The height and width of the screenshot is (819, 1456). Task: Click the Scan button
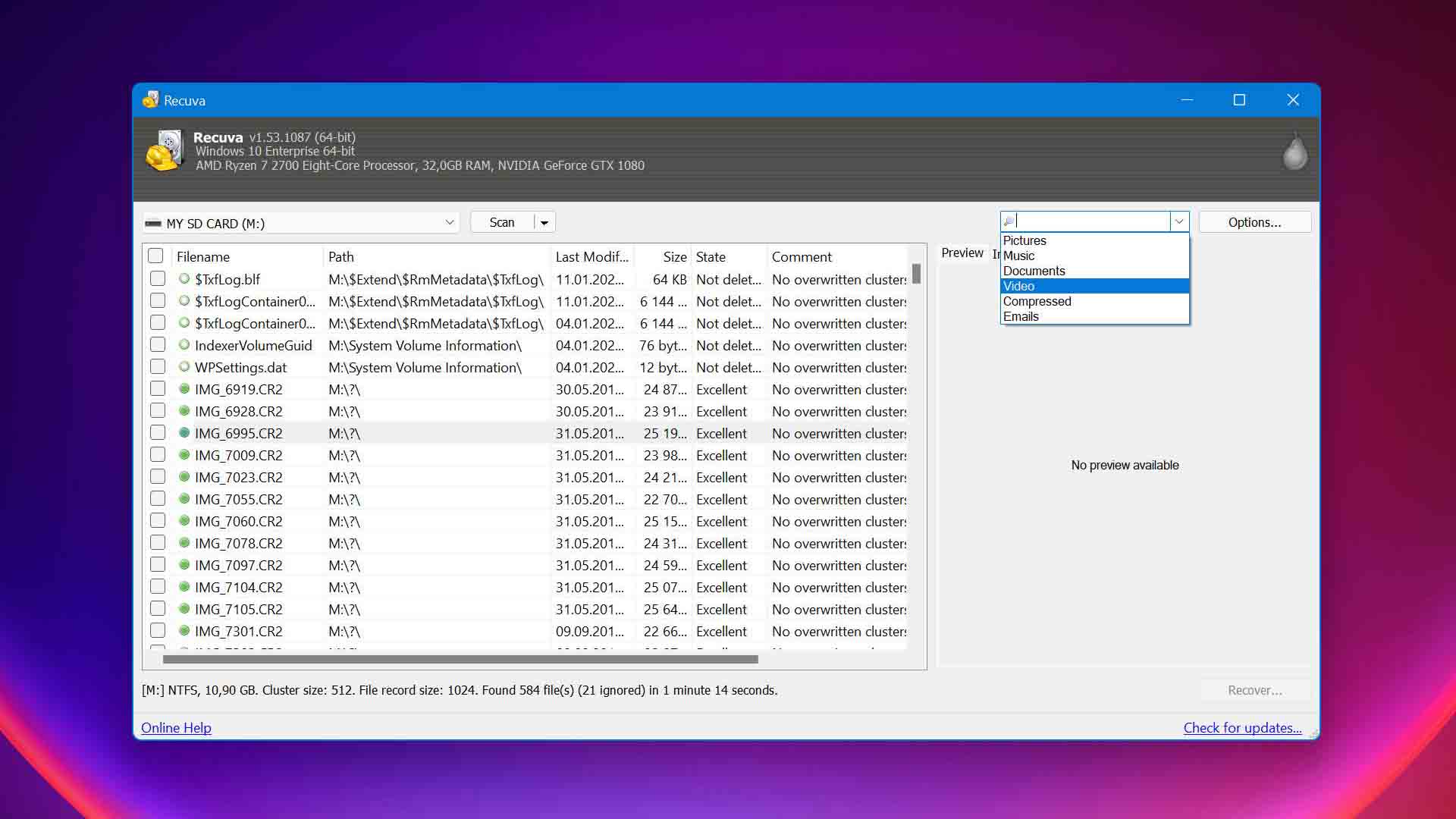coord(502,222)
